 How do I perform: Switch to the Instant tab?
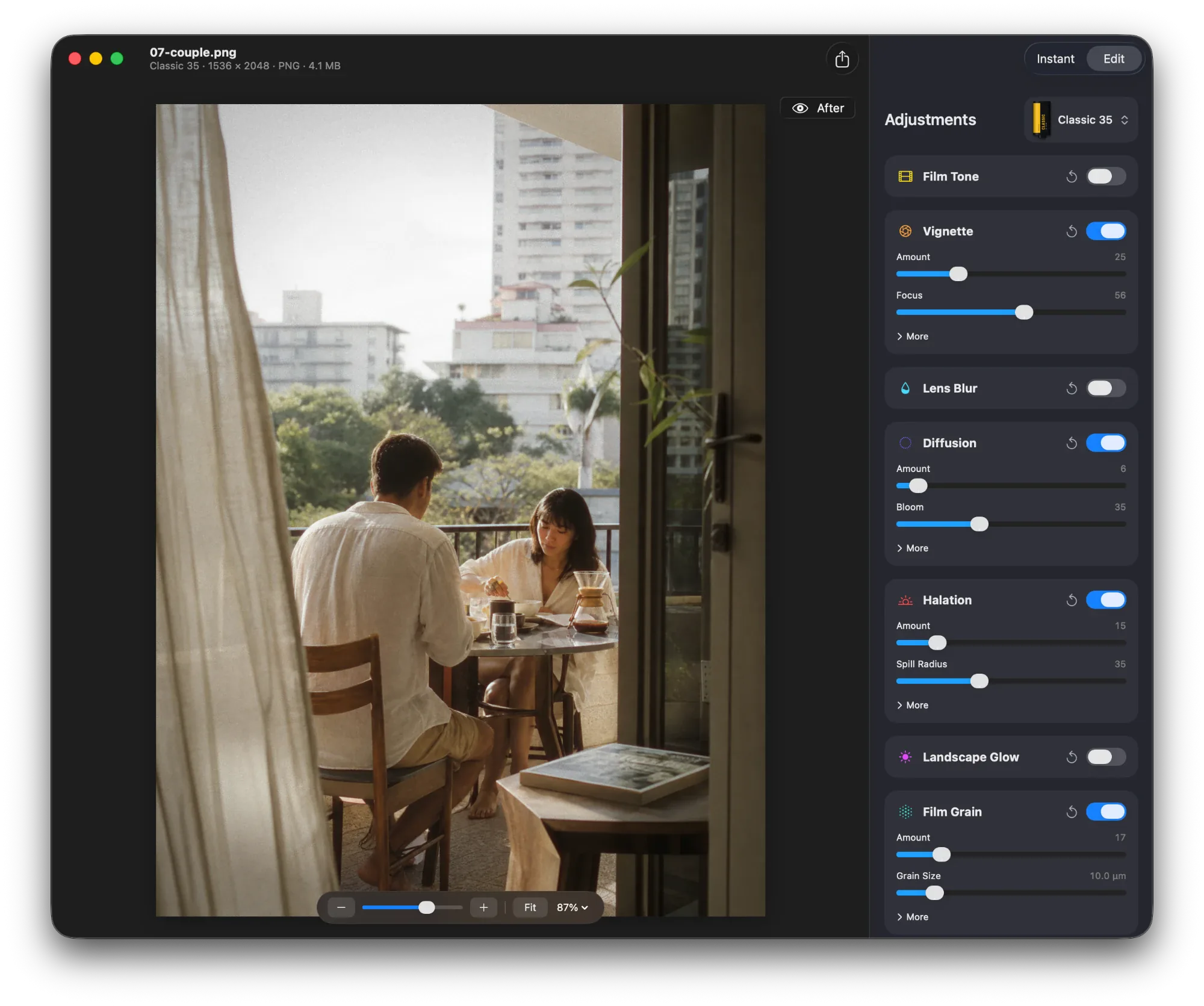[x=1055, y=59]
